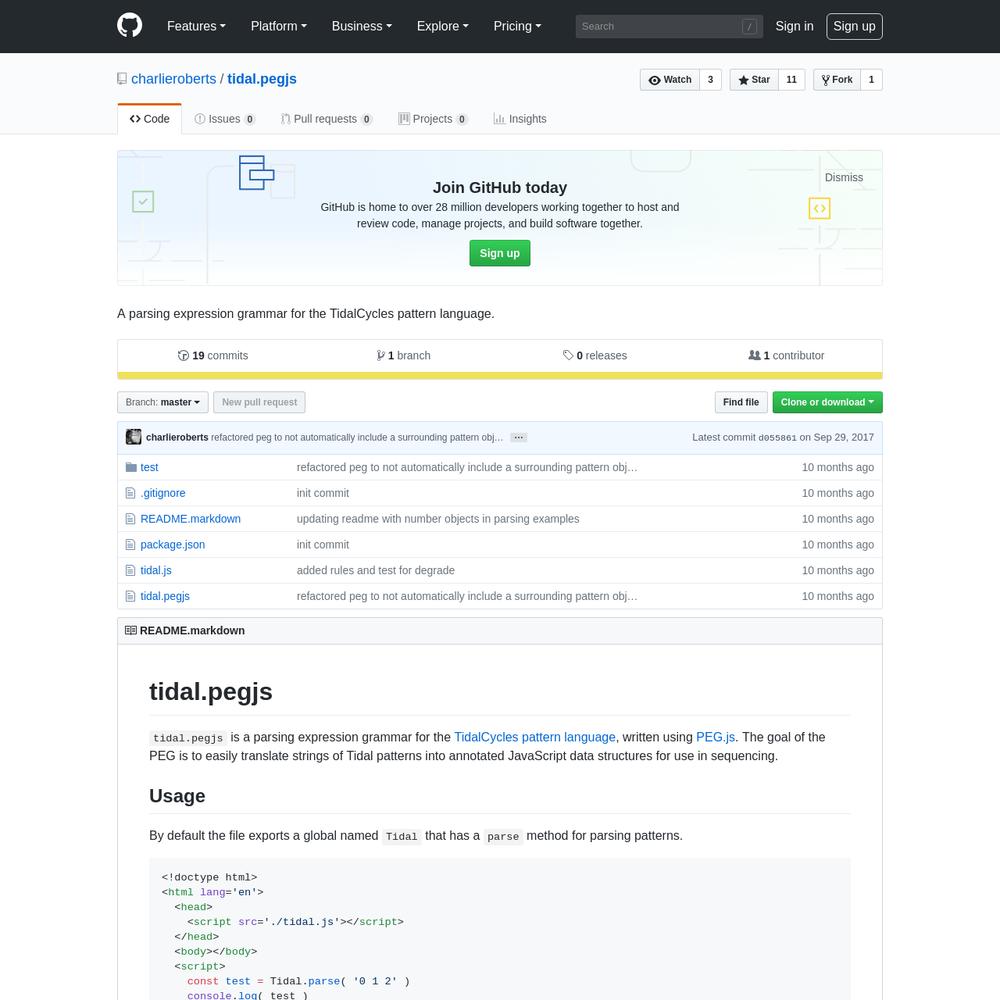This screenshot has width=1000, height=1000.
Task: Click Sign up button in top header
Action: 854,26
